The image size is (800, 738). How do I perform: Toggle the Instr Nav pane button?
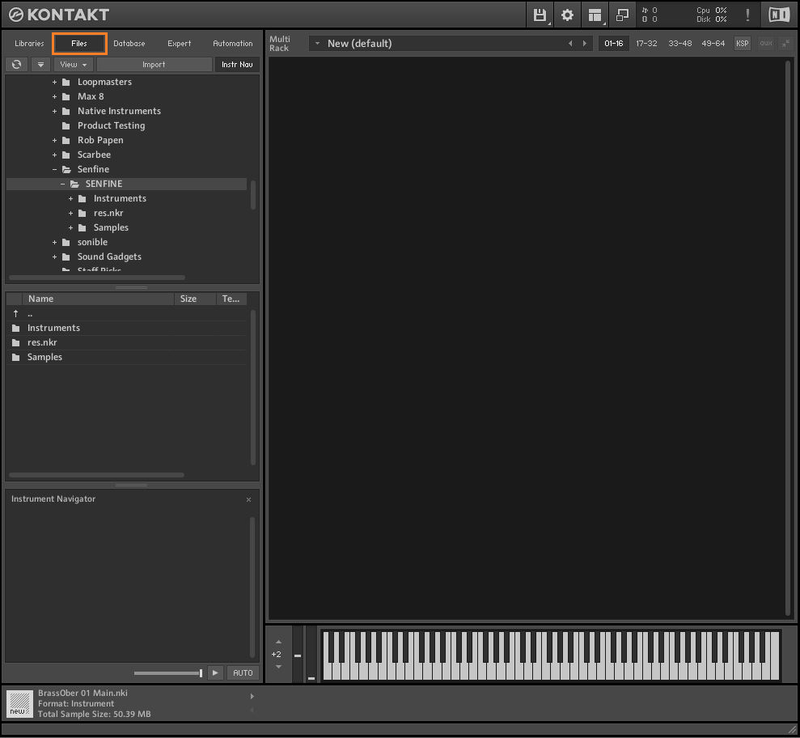237,64
